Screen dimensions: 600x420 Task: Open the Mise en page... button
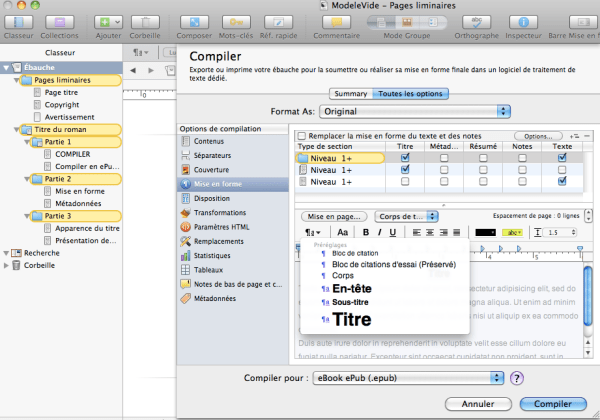pyautogui.click(x=334, y=217)
